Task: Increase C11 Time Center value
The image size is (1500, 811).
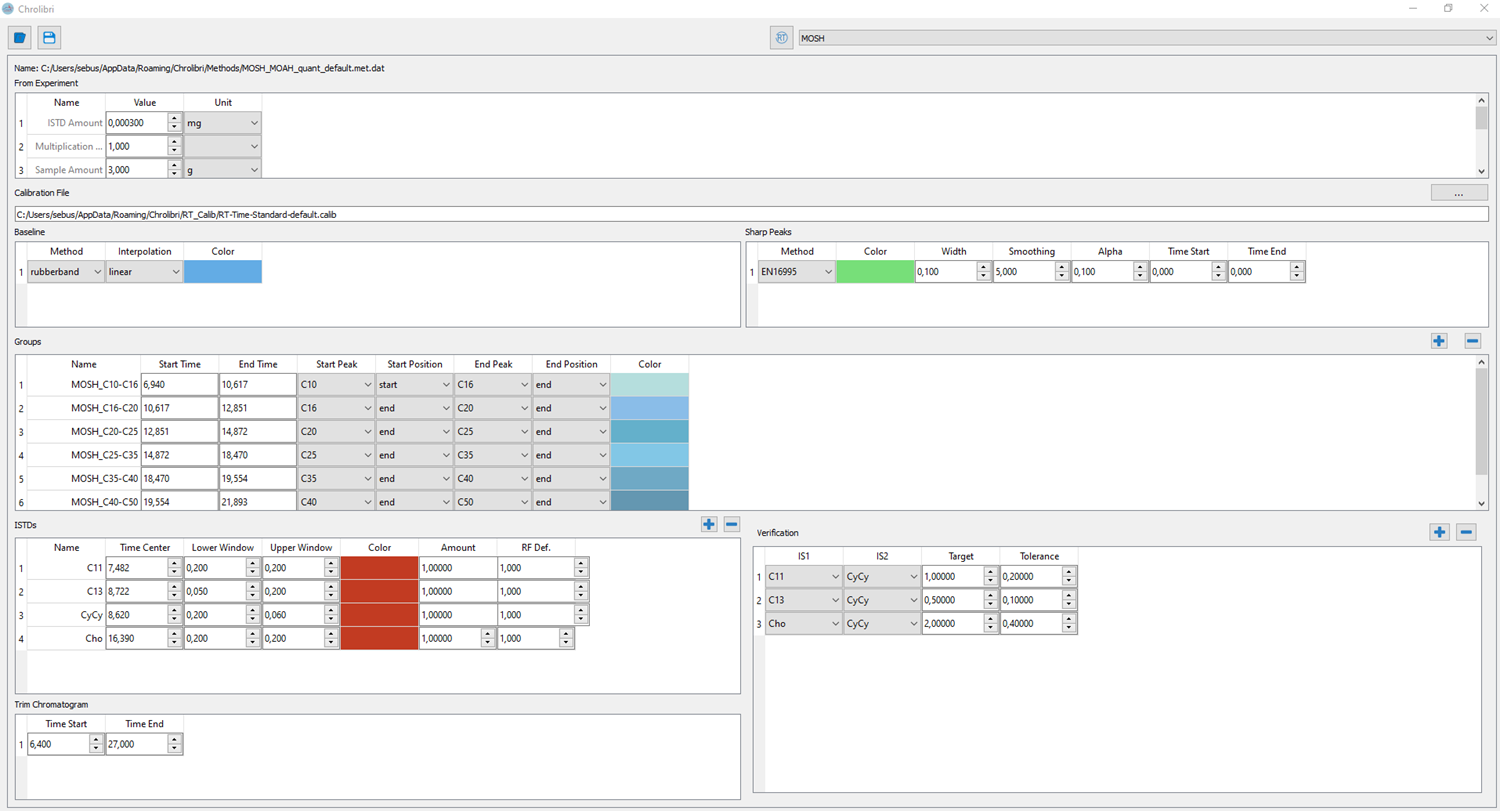Action: (174, 562)
